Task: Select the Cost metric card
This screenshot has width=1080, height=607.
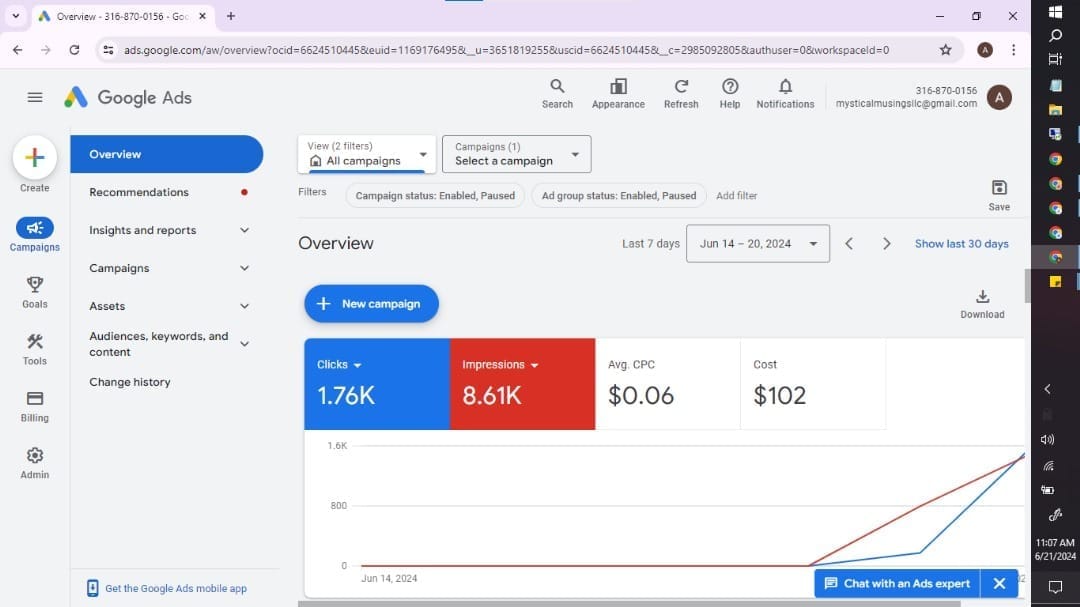Action: 813,384
